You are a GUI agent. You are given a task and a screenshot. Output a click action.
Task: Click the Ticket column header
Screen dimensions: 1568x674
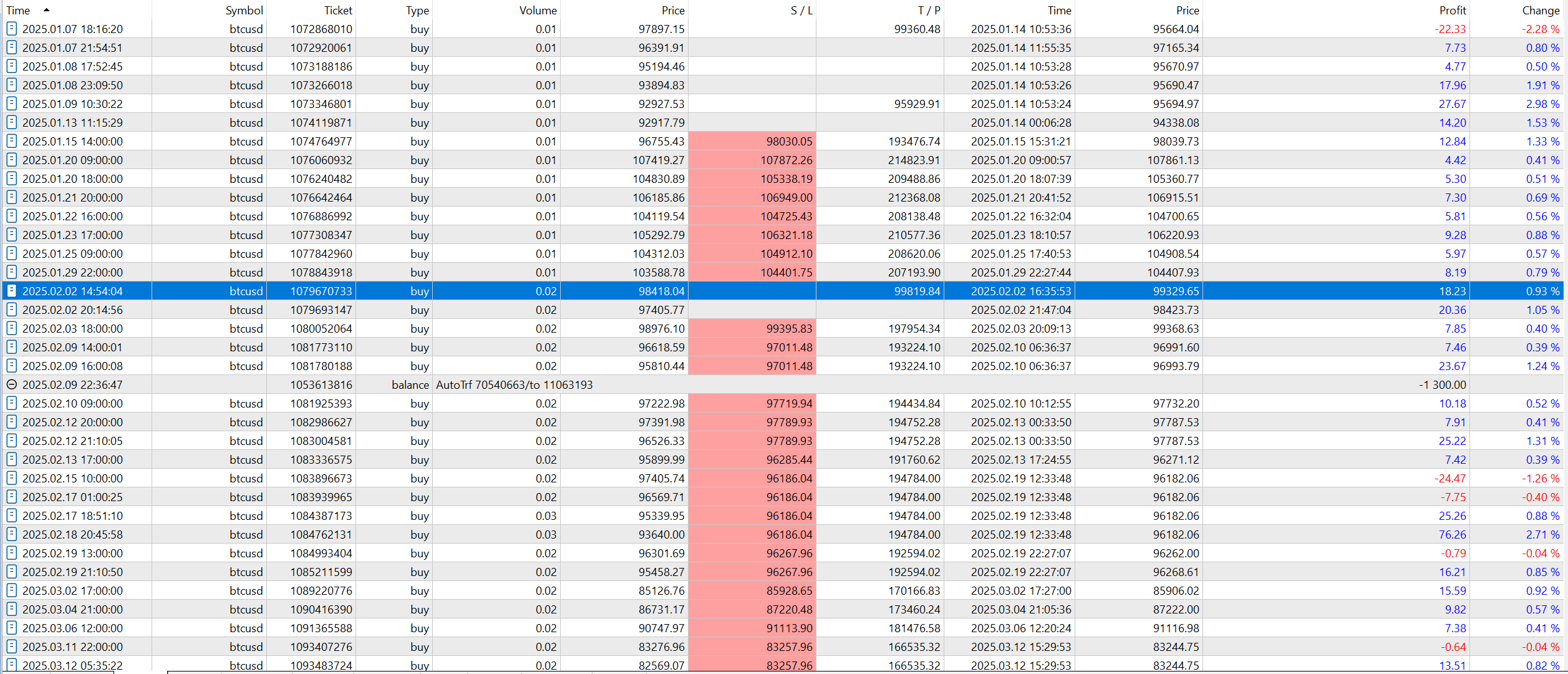click(x=338, y=10)
